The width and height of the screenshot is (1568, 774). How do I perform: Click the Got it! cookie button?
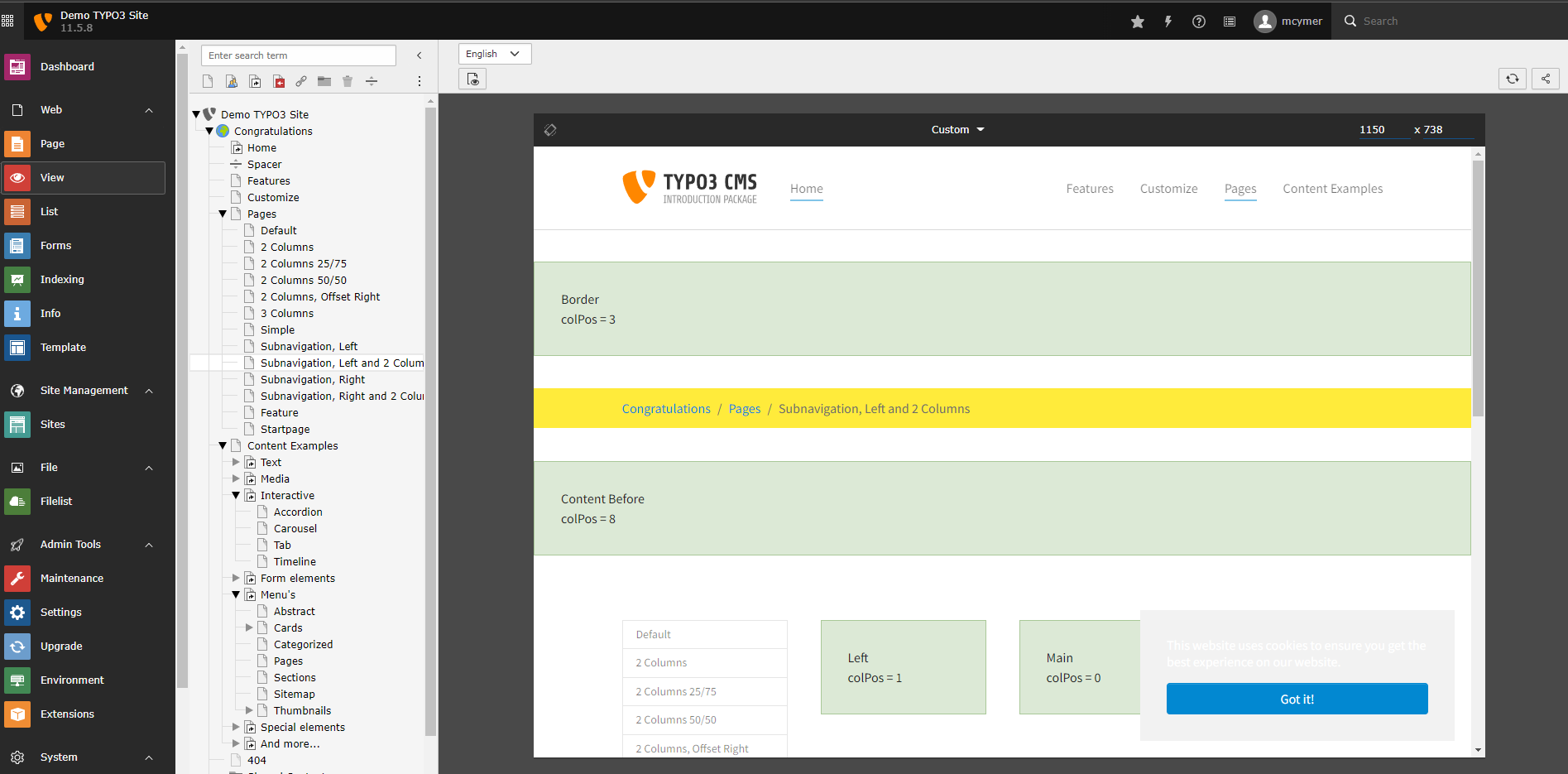pos(1296,699)
